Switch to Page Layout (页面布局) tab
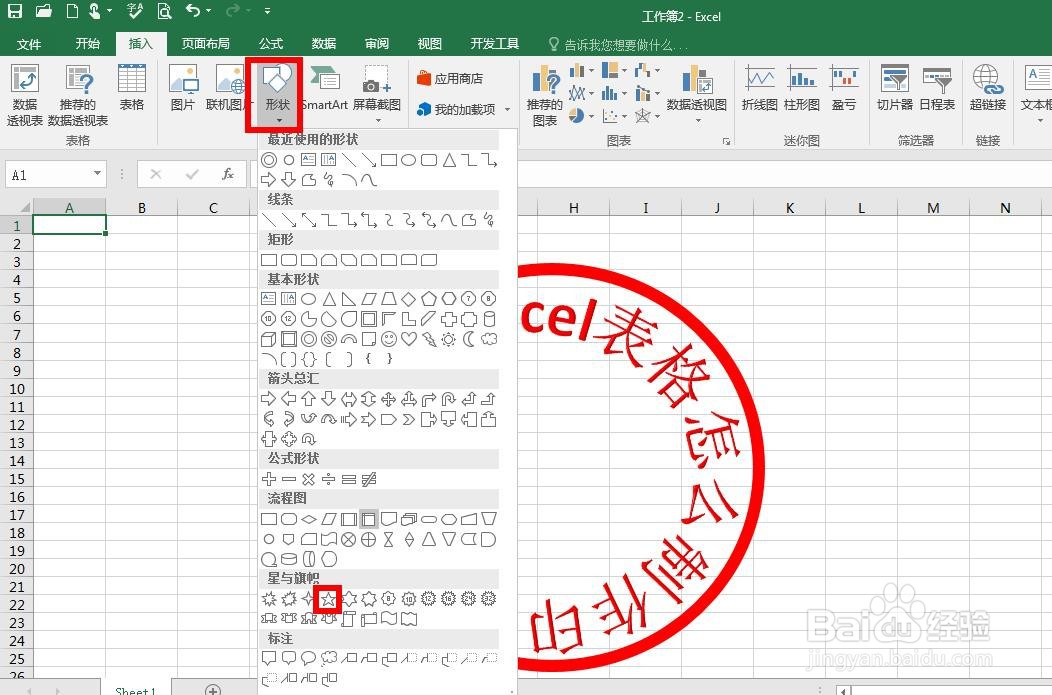Screen dimensions: 1052x695 205,44
